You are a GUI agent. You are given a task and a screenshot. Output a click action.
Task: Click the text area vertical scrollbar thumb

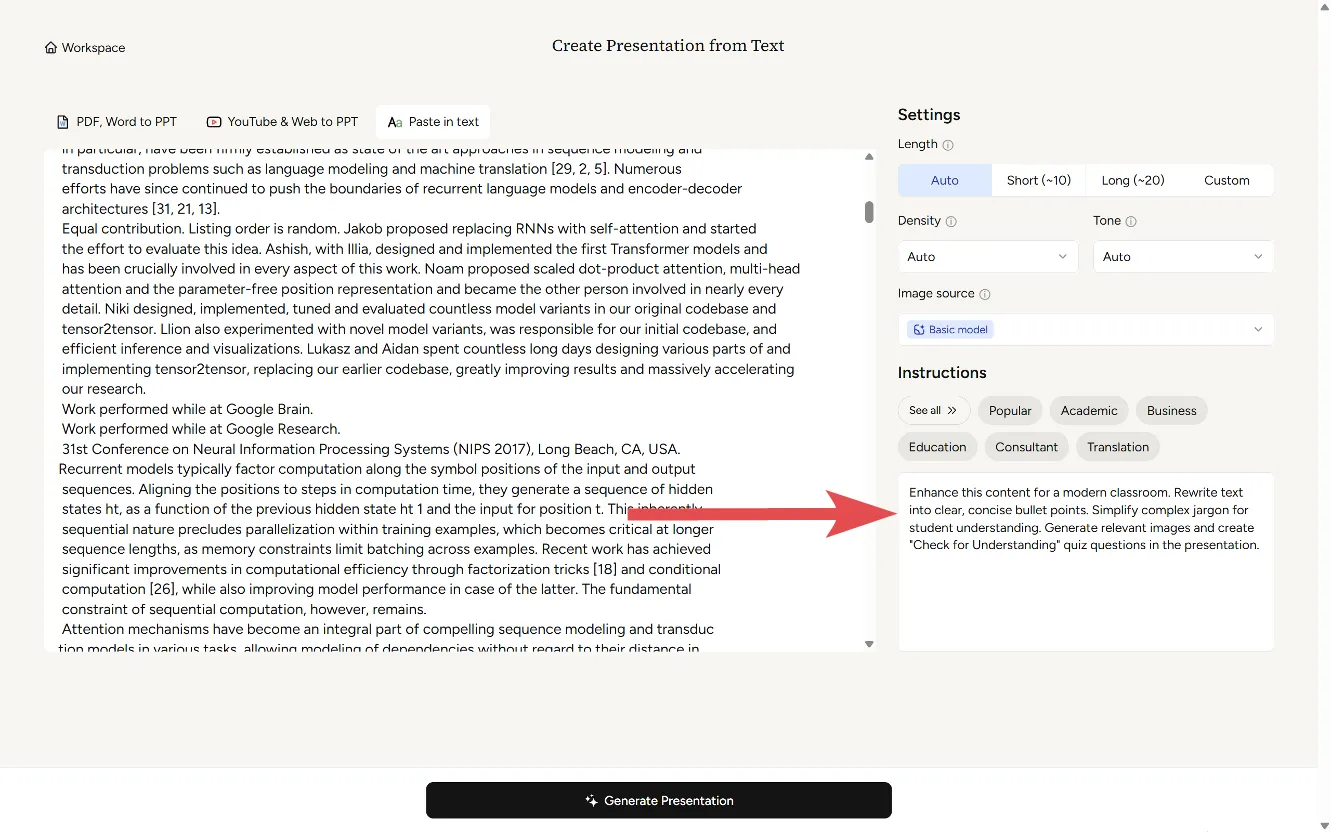click(869, 212)
